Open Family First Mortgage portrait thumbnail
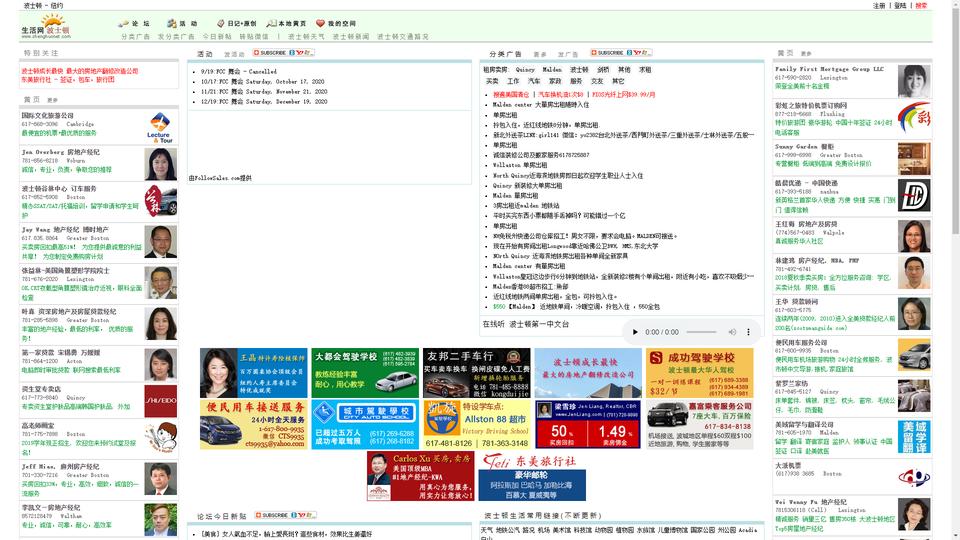The width and height of the screenshot is (960, 540). coord(914,81)
